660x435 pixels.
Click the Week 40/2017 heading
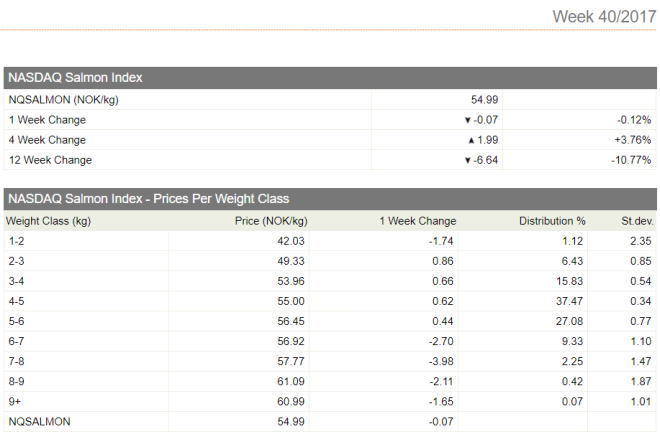tap(604, 17)
